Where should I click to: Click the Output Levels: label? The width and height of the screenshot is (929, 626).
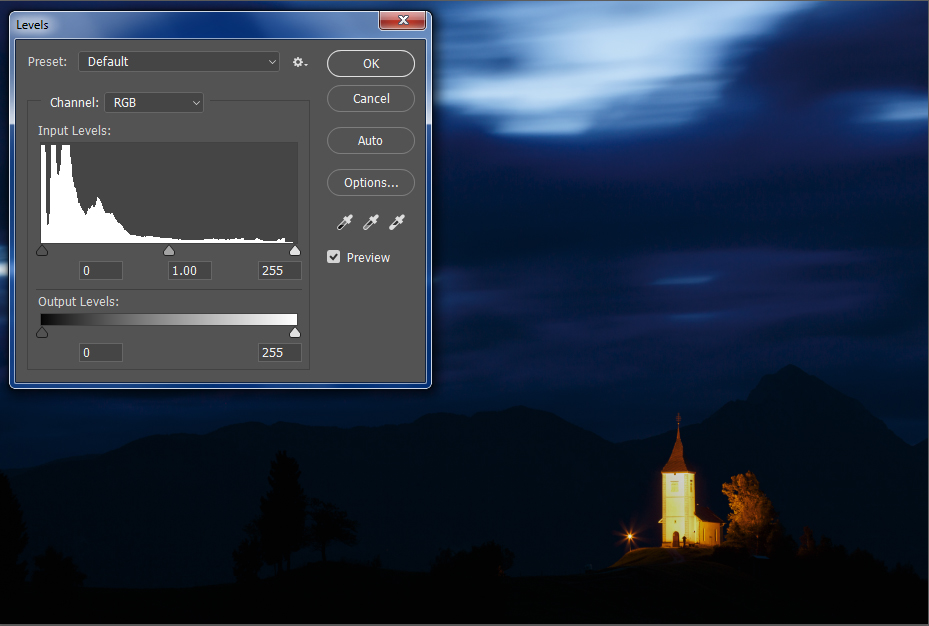coord(79,301)
